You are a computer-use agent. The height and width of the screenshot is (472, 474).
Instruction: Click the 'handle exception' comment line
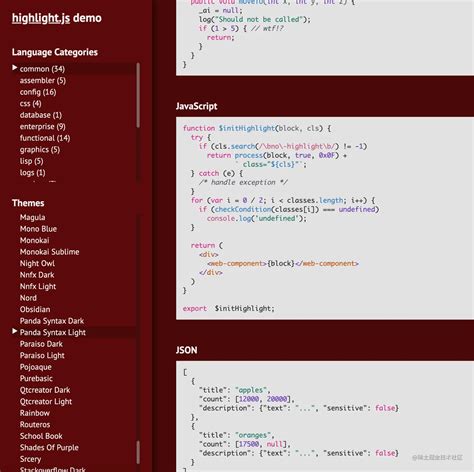[243, 182]
